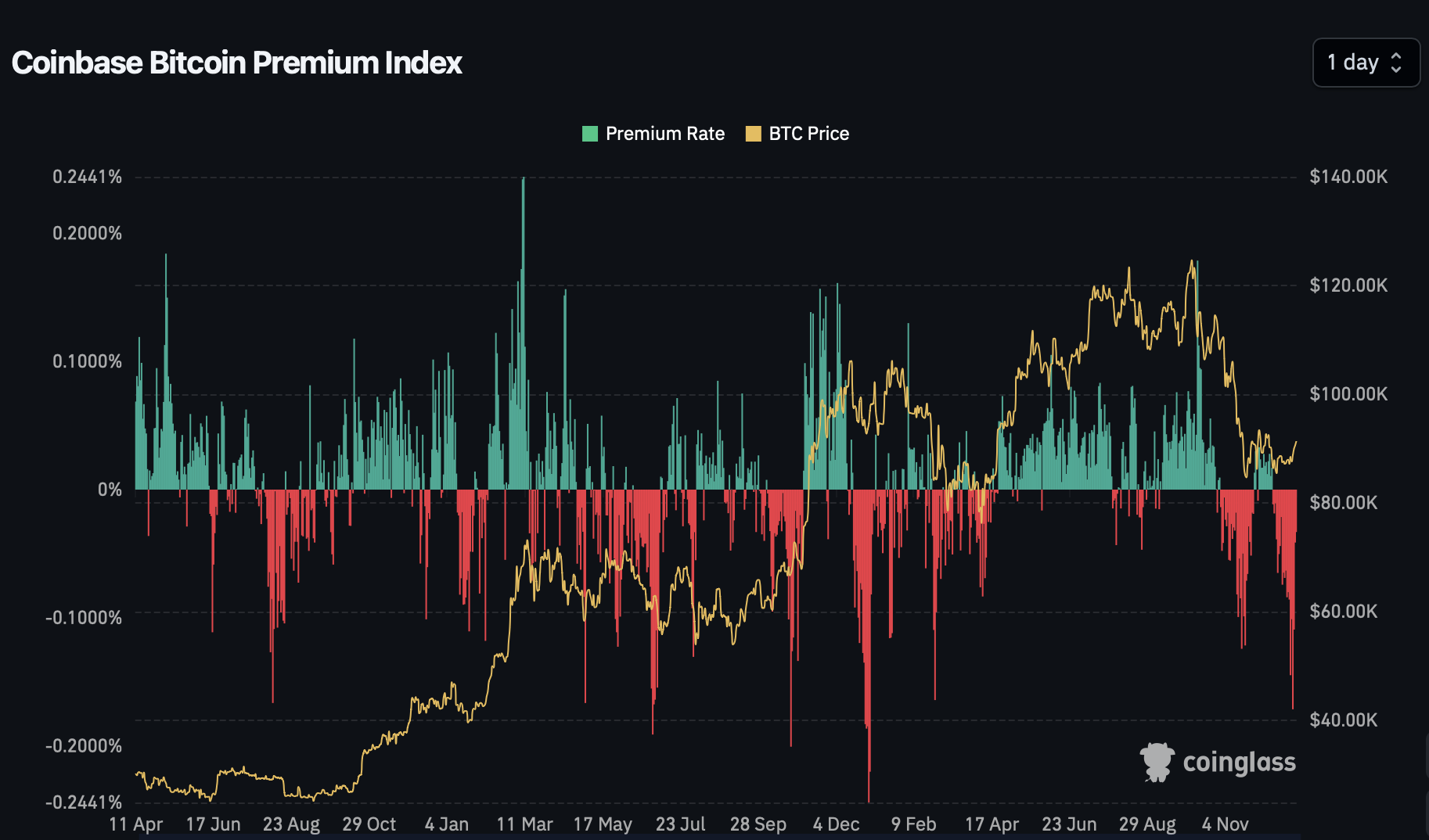
Task: Click the "0.2441%" top premium axis label
Action: (87, 177)
